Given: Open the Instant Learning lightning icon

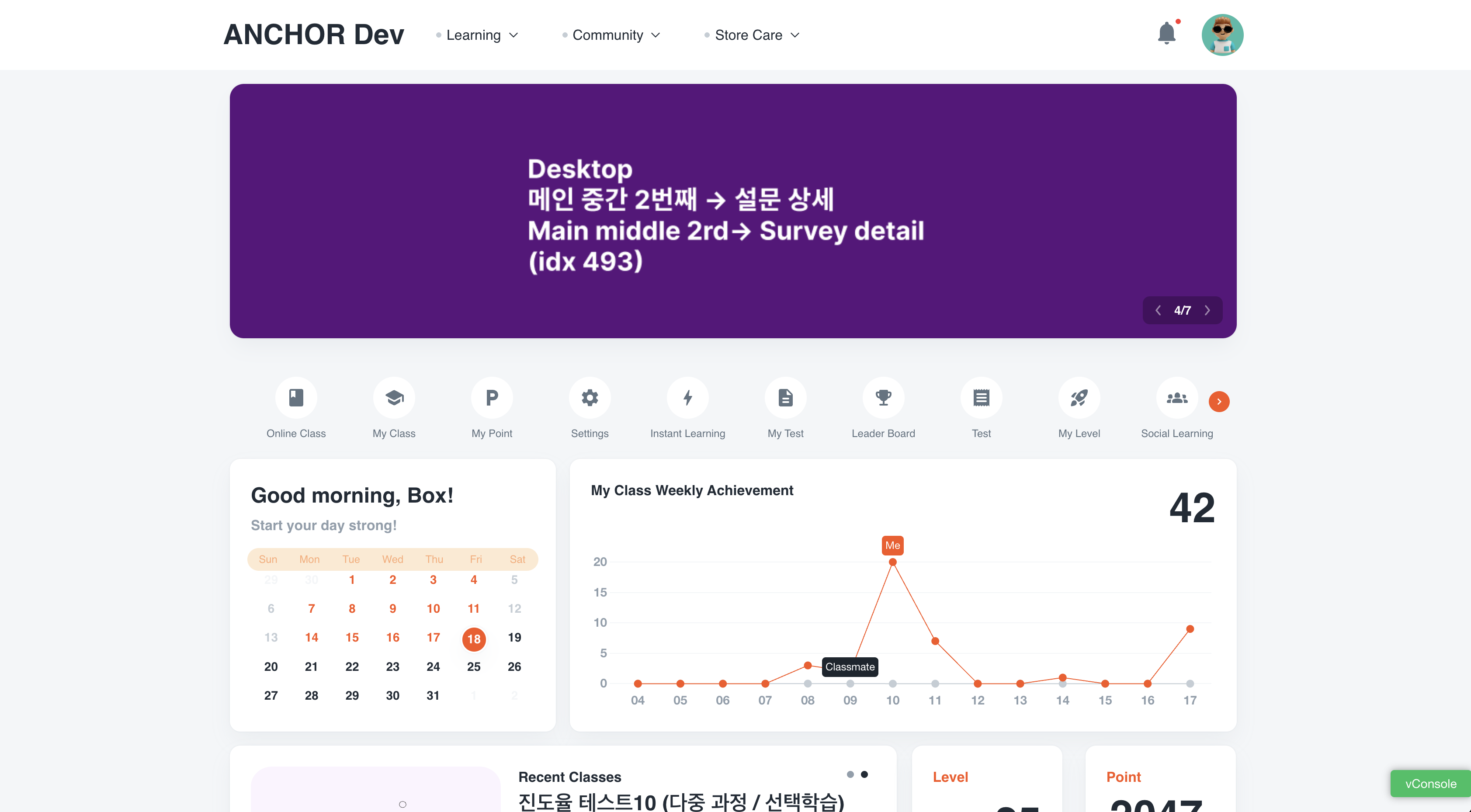Looking at the screenshot, I should 687,397.
